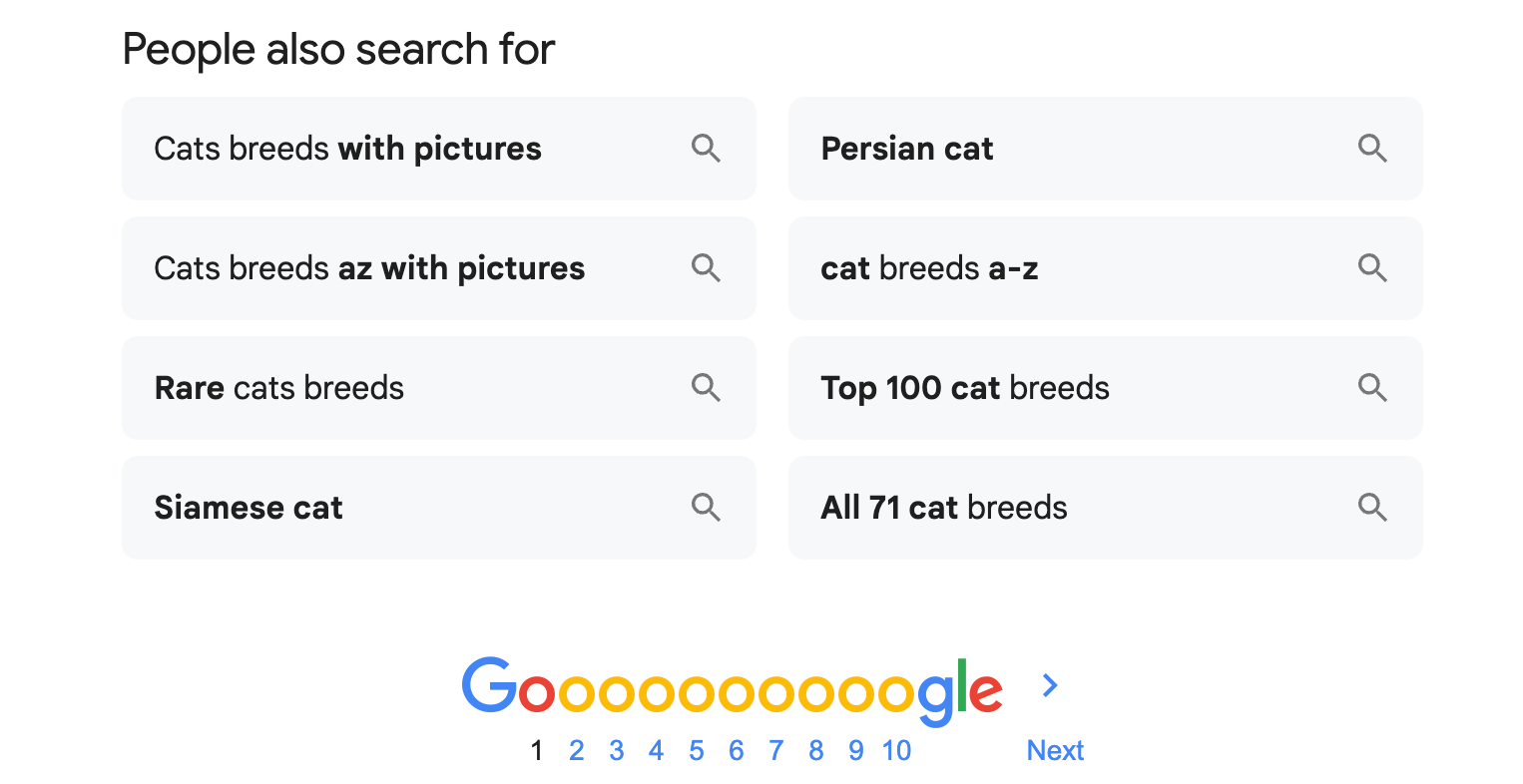Viewport: 1523px width, 784px height.
Task: Open the 'Next' results page link
Action: click(x=1055, y=750)
